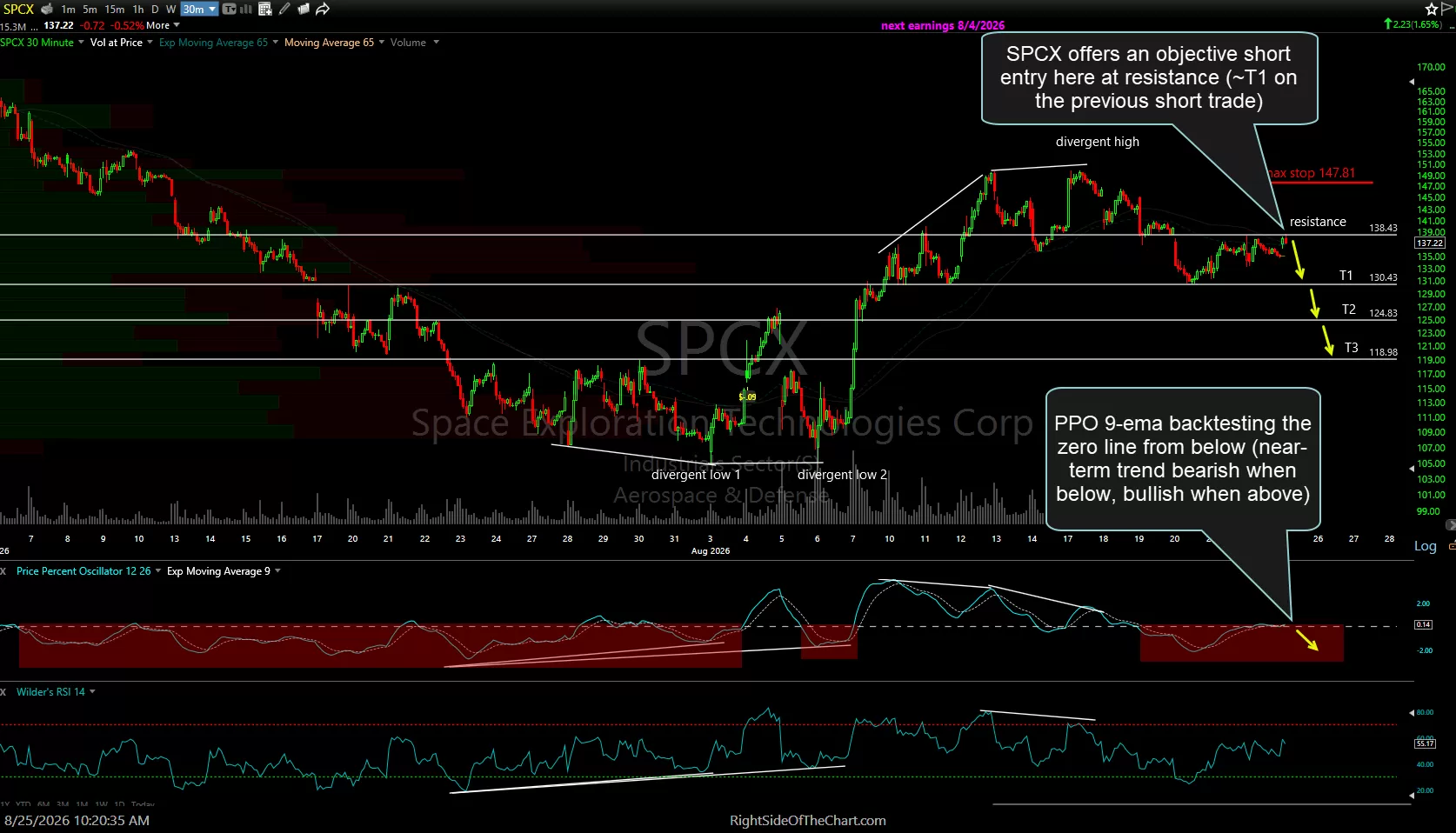The height and width of the screenshot is (833, 1456).
Task: Click the 15.3M volume readout
Action: pyautogui.click(x=13, y=27)
